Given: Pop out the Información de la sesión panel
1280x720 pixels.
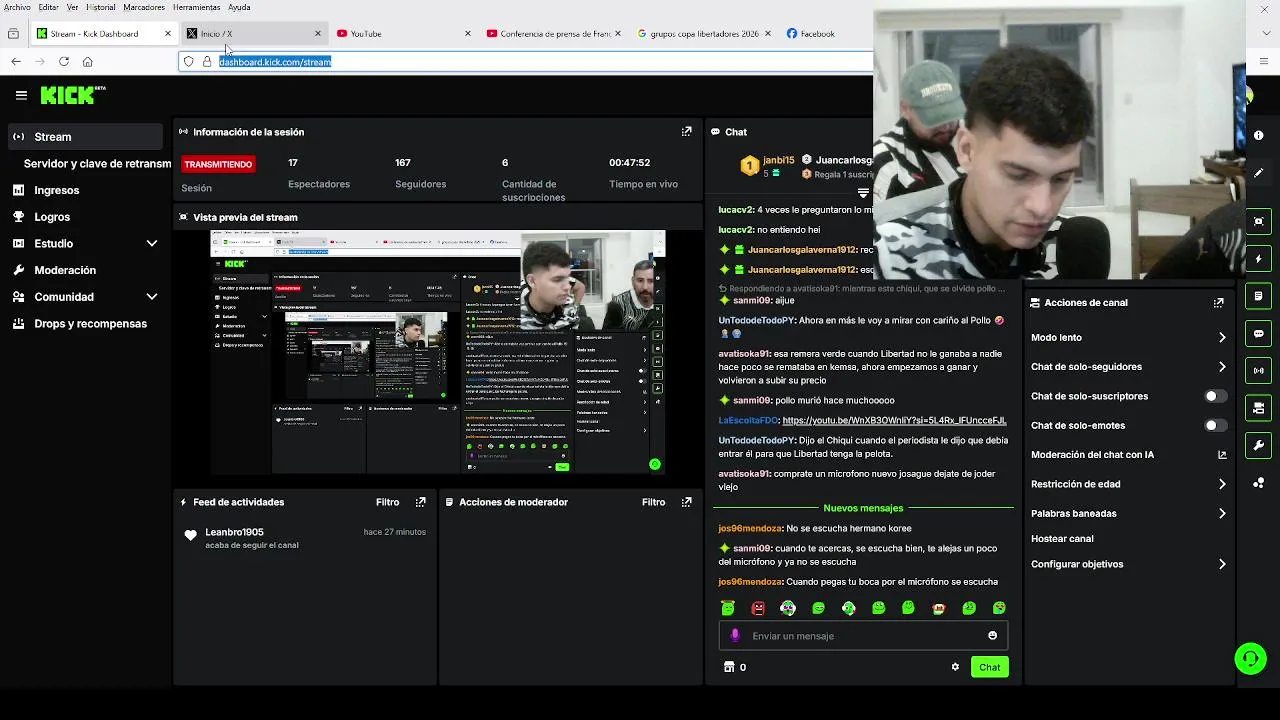Looking at the screenshot, I should [686, 131].
